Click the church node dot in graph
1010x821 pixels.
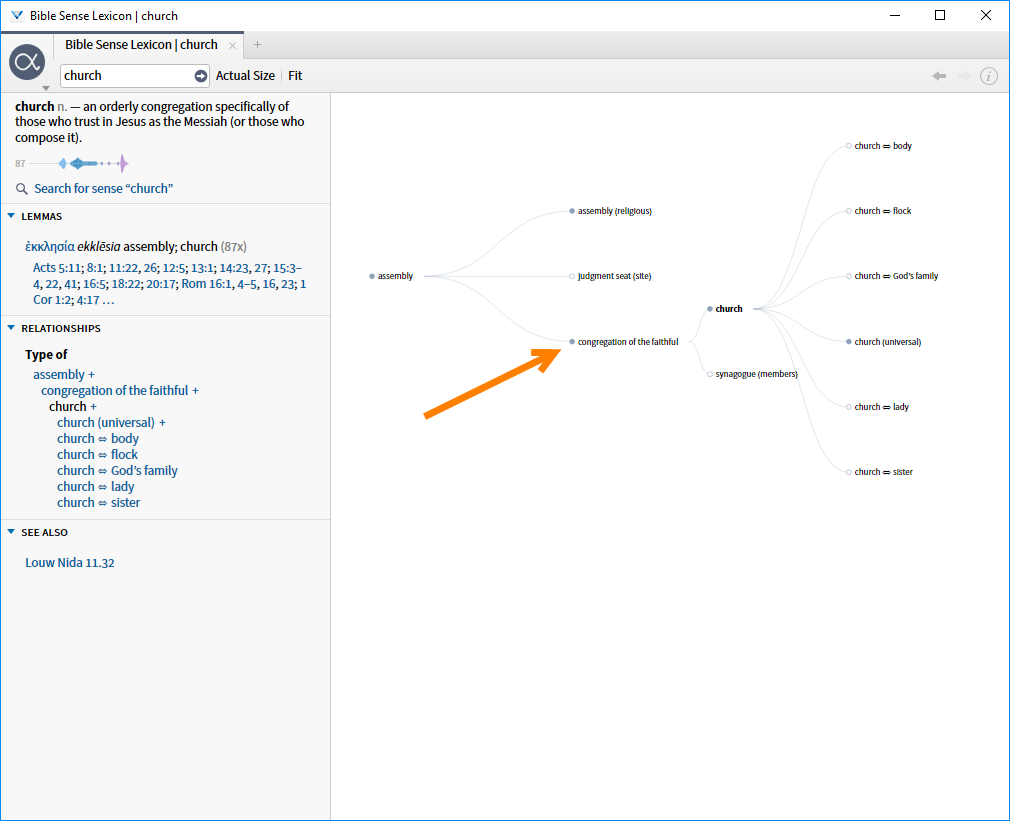point(710,309)
